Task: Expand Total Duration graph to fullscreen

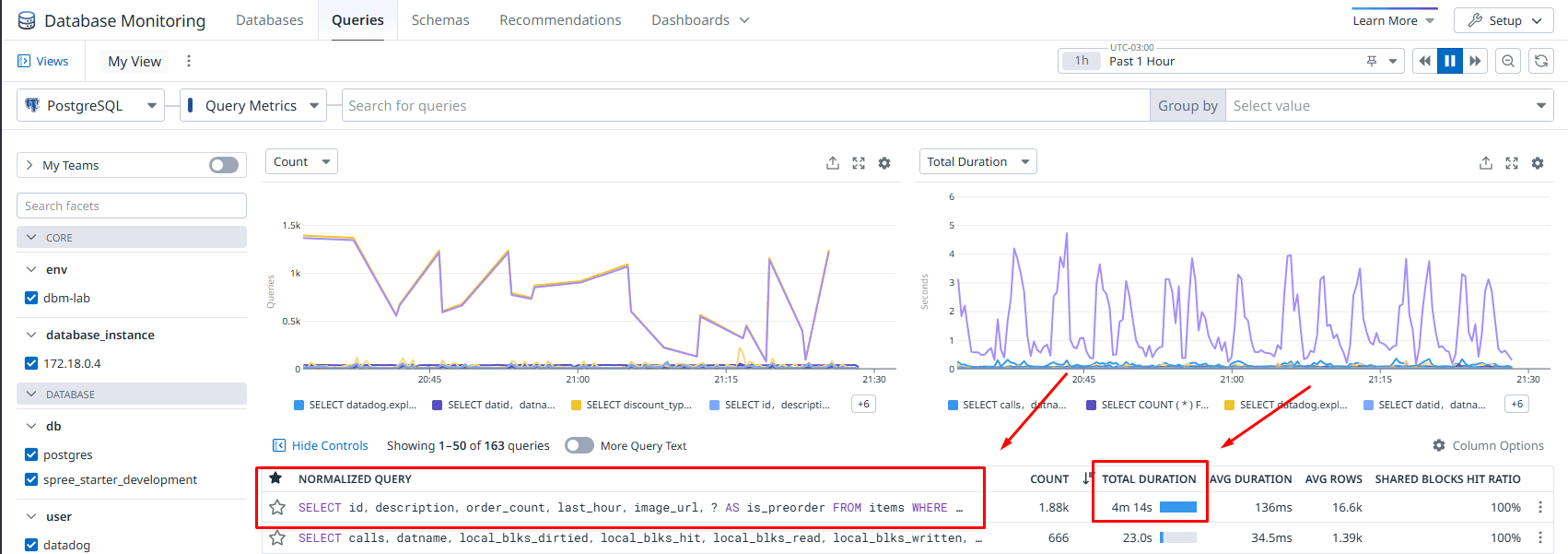Action: tap(1512, 163)
